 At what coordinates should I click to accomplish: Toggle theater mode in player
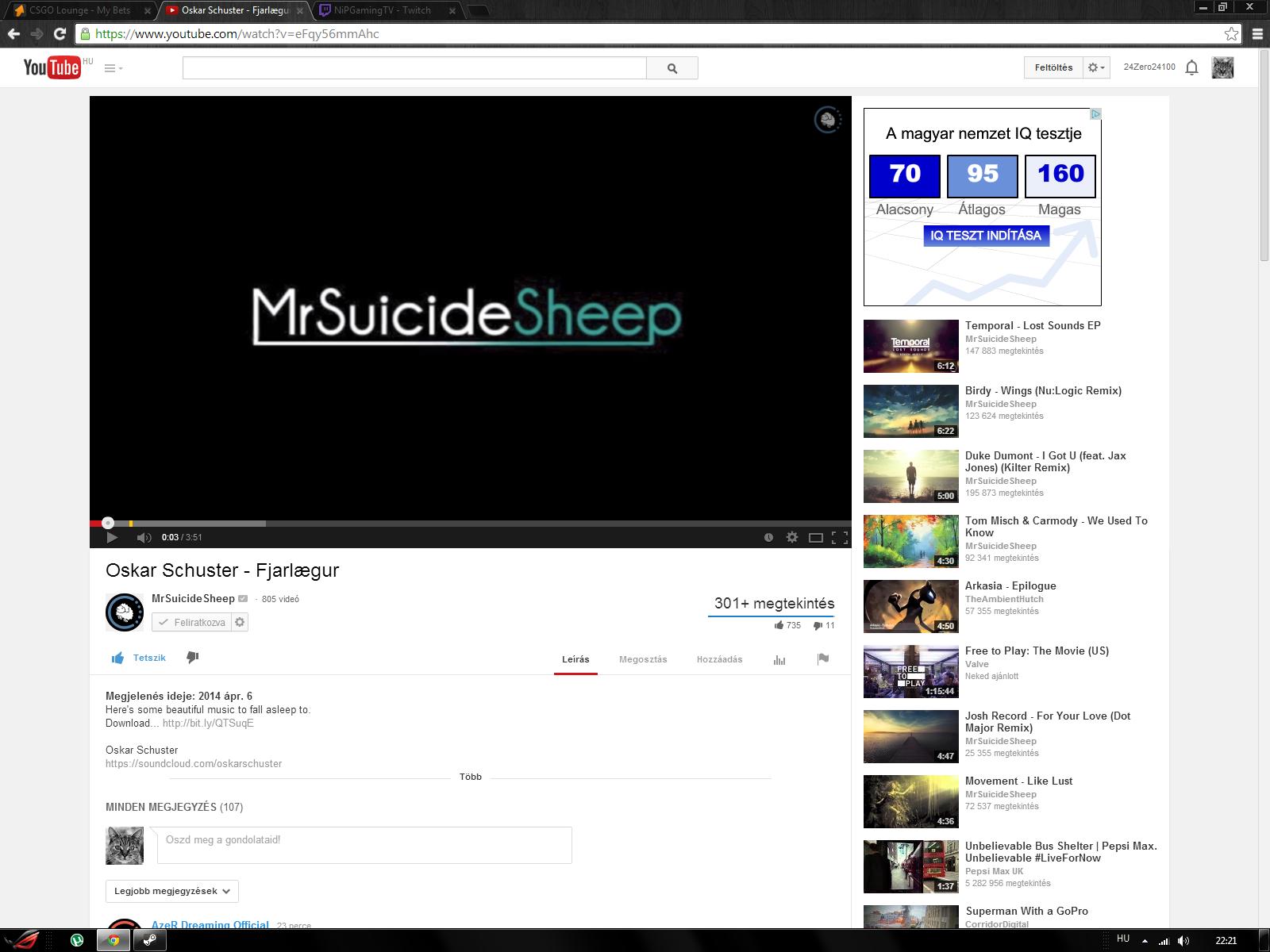[815, 537]
